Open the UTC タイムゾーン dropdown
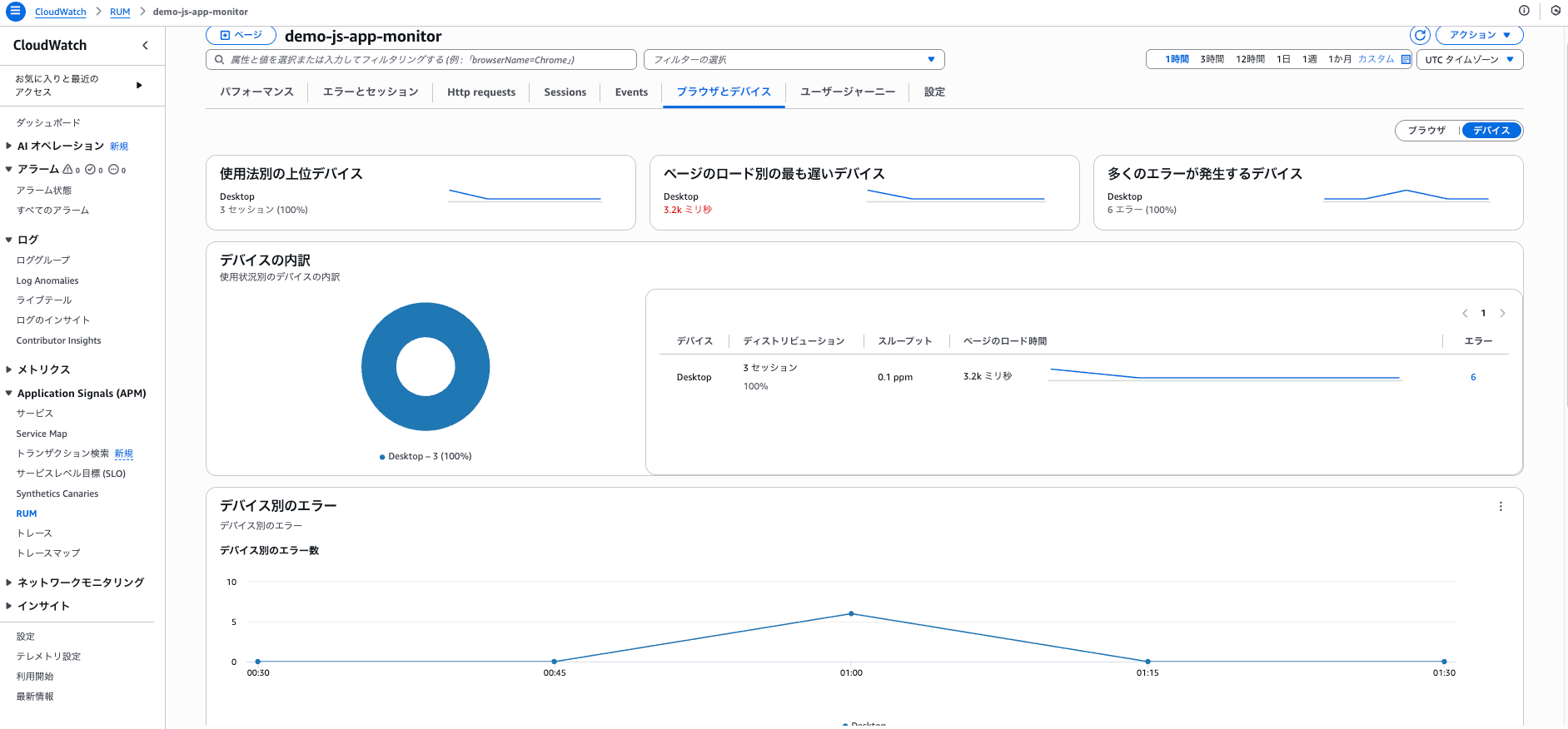The height and width of the screenshot is (729, 1568). 1470,59
